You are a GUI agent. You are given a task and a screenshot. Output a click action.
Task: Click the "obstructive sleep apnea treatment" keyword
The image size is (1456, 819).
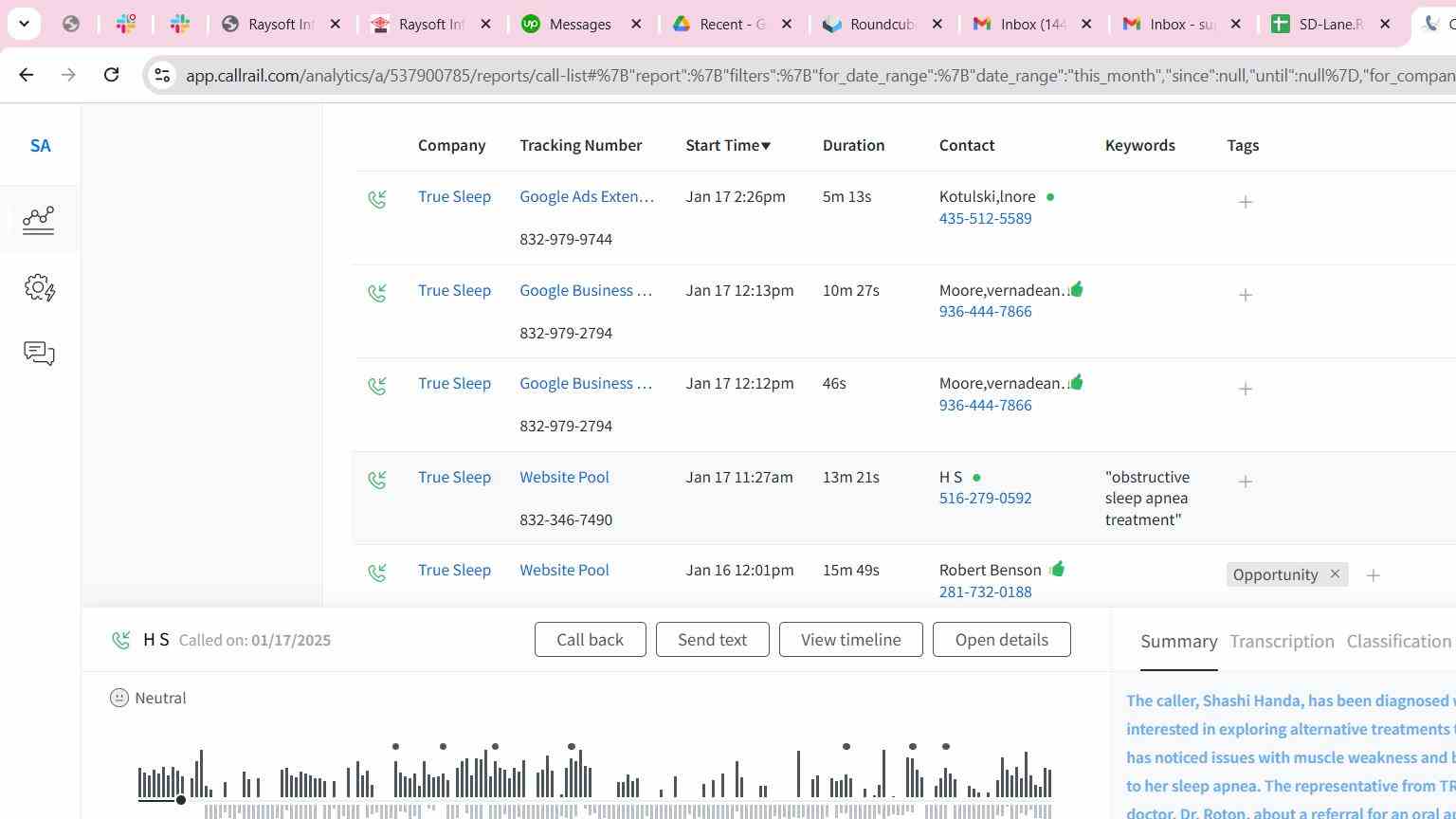coord(1147,498)
